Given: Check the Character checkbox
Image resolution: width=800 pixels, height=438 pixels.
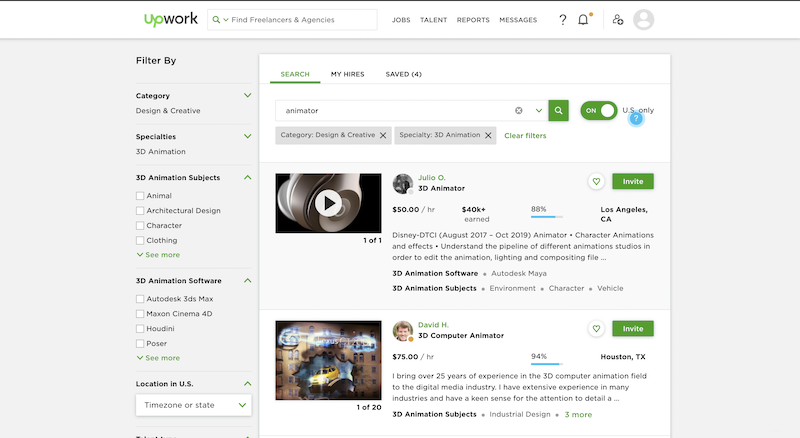Looking at the screenshot, I should click(x=140, y=225).
